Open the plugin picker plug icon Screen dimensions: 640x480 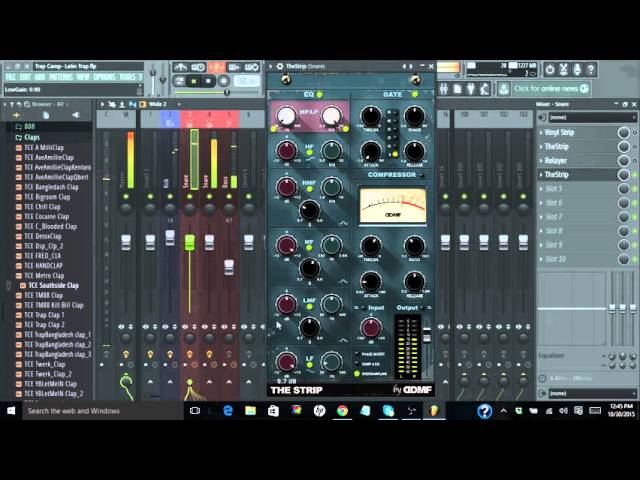click(x=471, y=89)
